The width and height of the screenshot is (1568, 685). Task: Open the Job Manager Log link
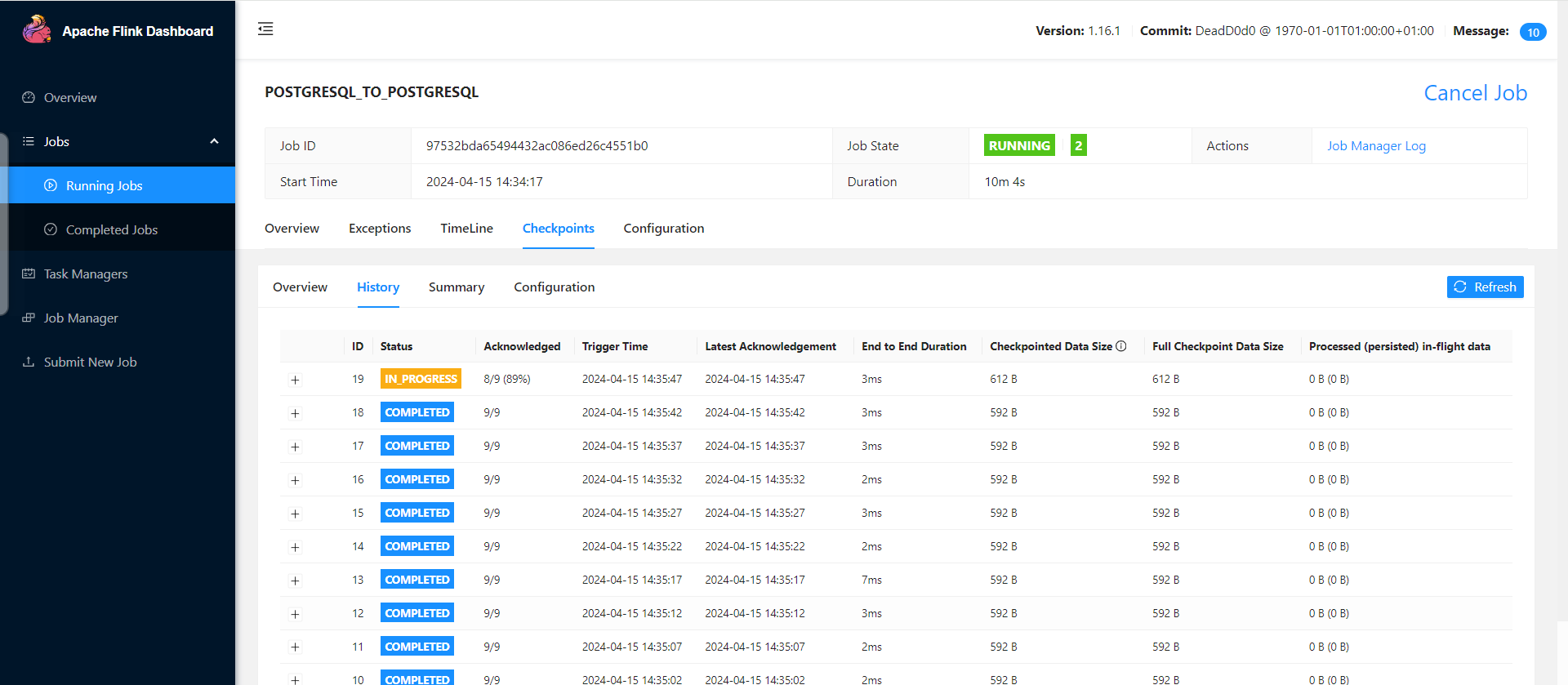[1376, 146]
